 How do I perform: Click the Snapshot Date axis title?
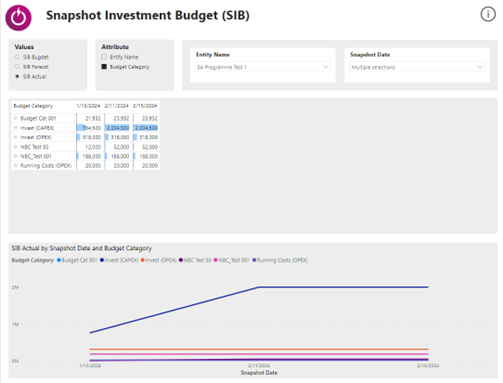pyautogui.click(x=259, y=373)
